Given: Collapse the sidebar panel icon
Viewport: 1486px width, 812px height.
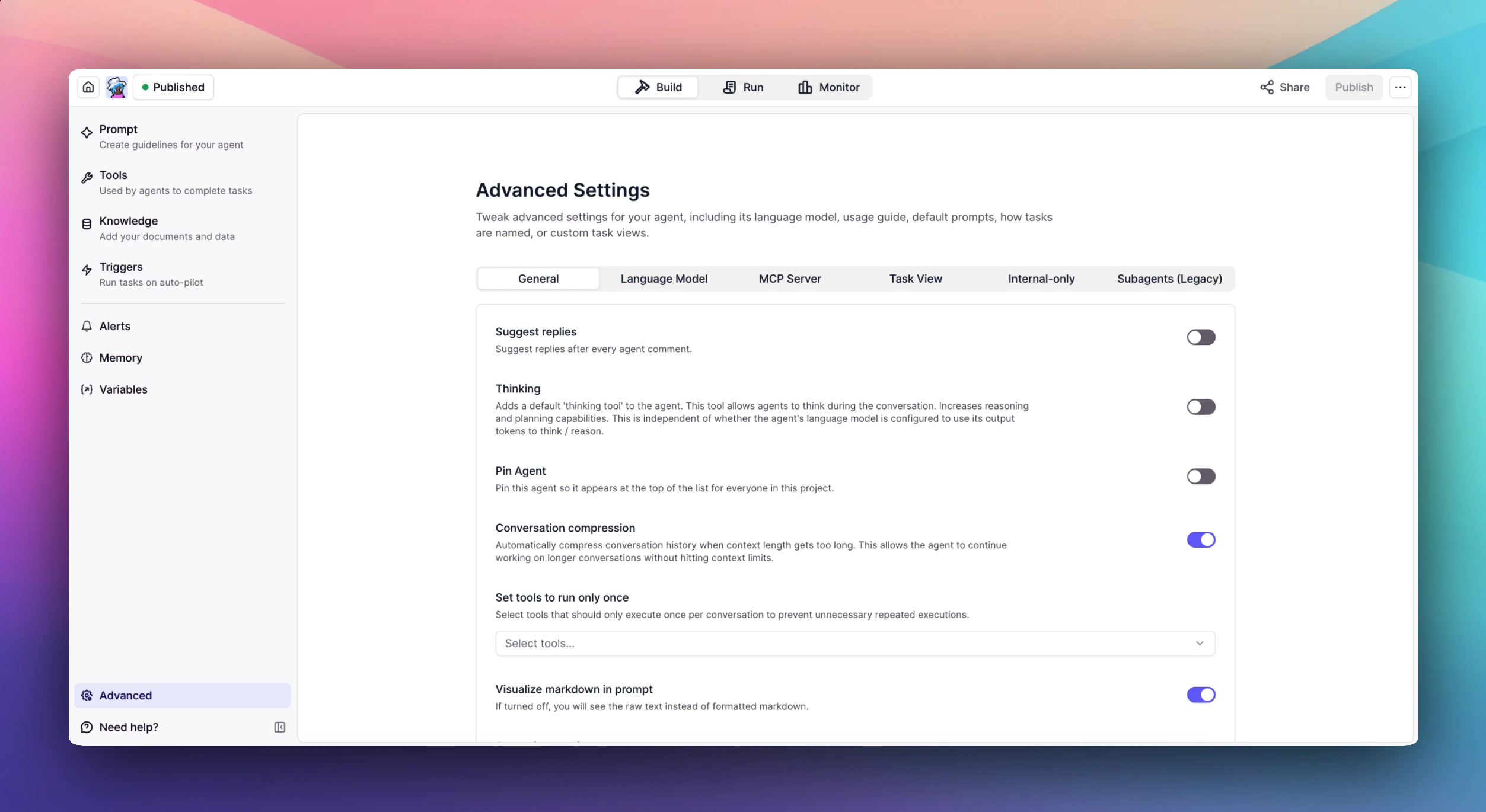Looking at the screenshot, I should click(279, 727).
